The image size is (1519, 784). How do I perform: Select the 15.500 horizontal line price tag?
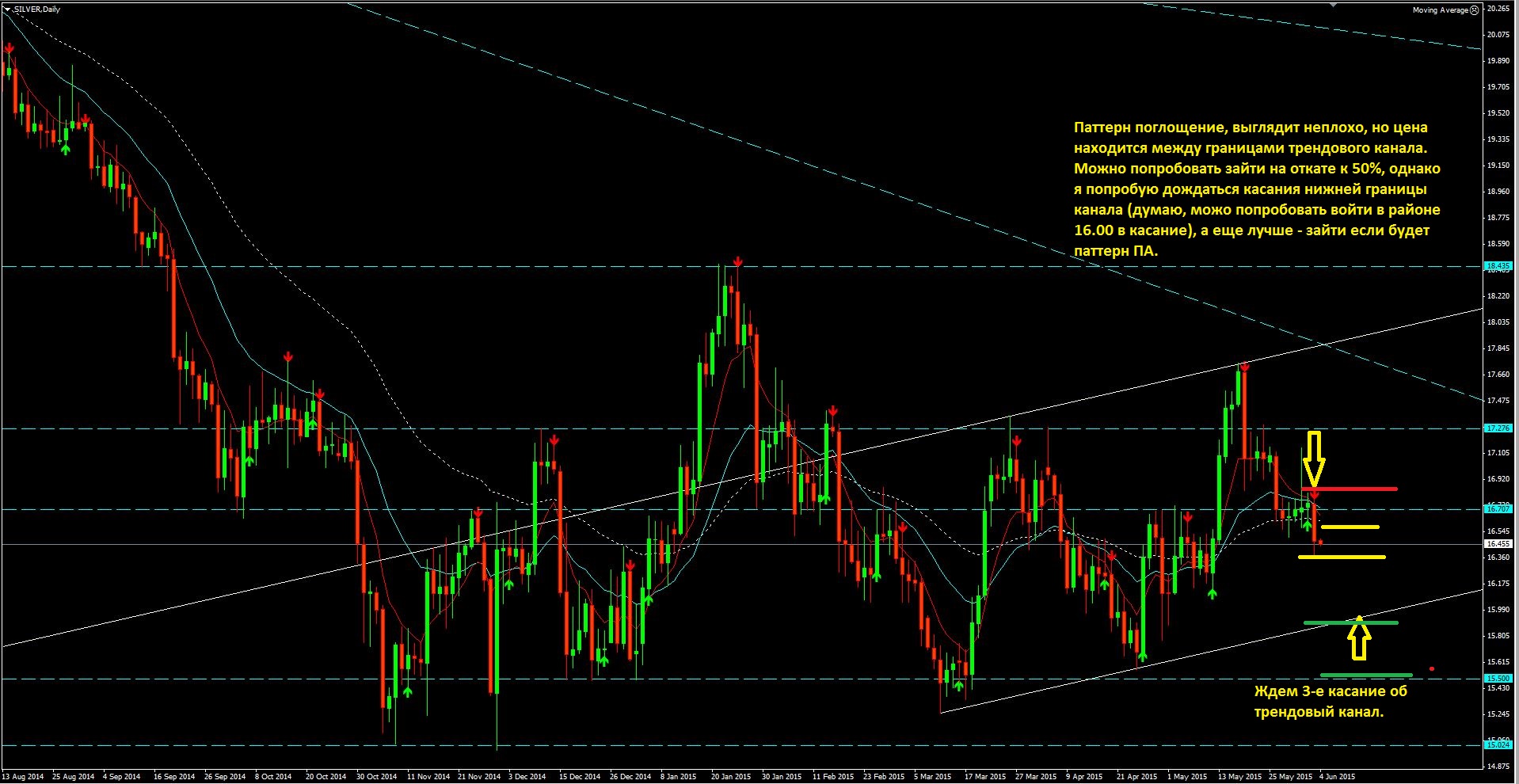[x=1498, y=679]
